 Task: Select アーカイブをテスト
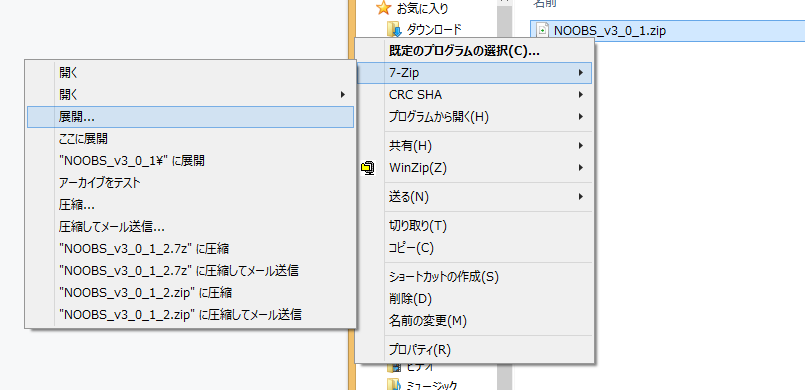click(x=190, y=183)
